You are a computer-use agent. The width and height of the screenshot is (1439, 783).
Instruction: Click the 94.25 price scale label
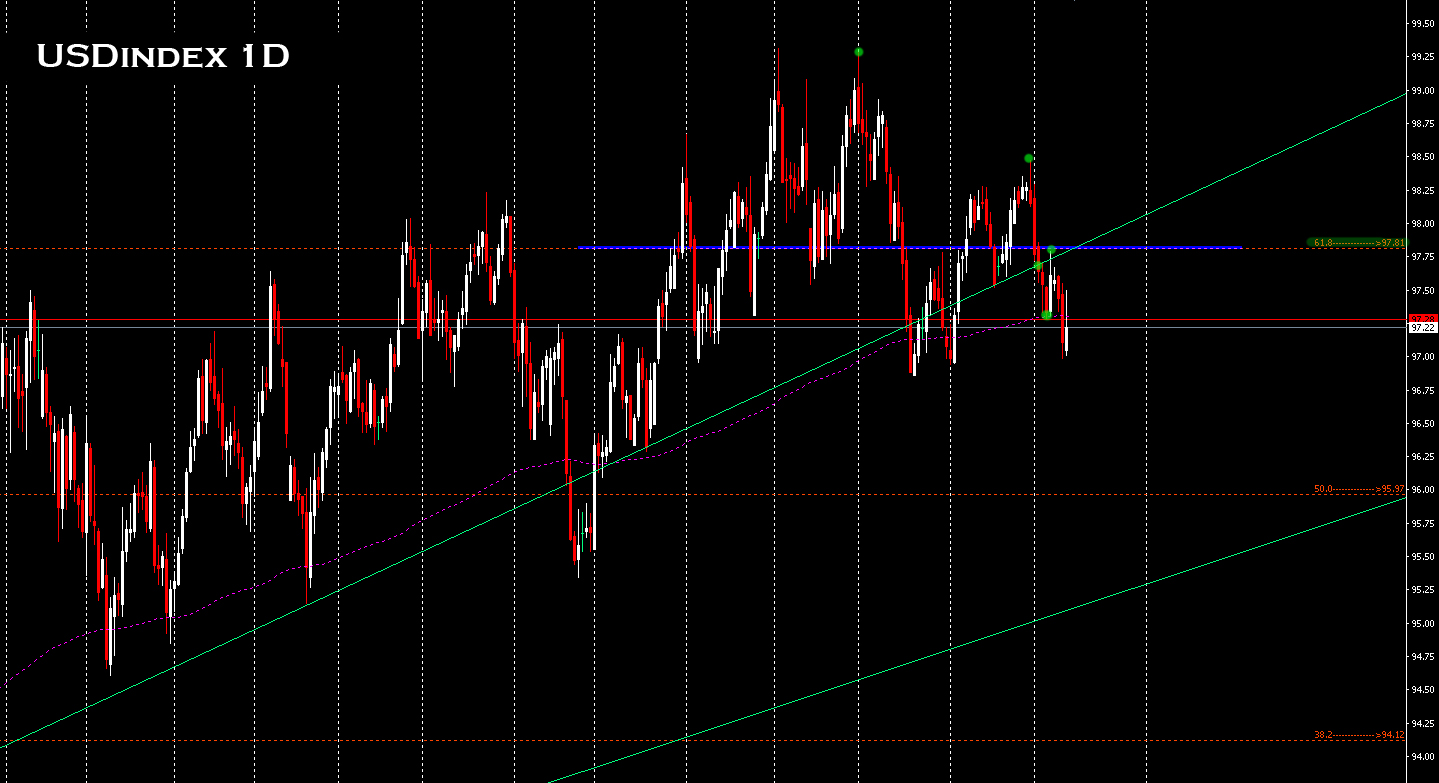(1422, 723)
